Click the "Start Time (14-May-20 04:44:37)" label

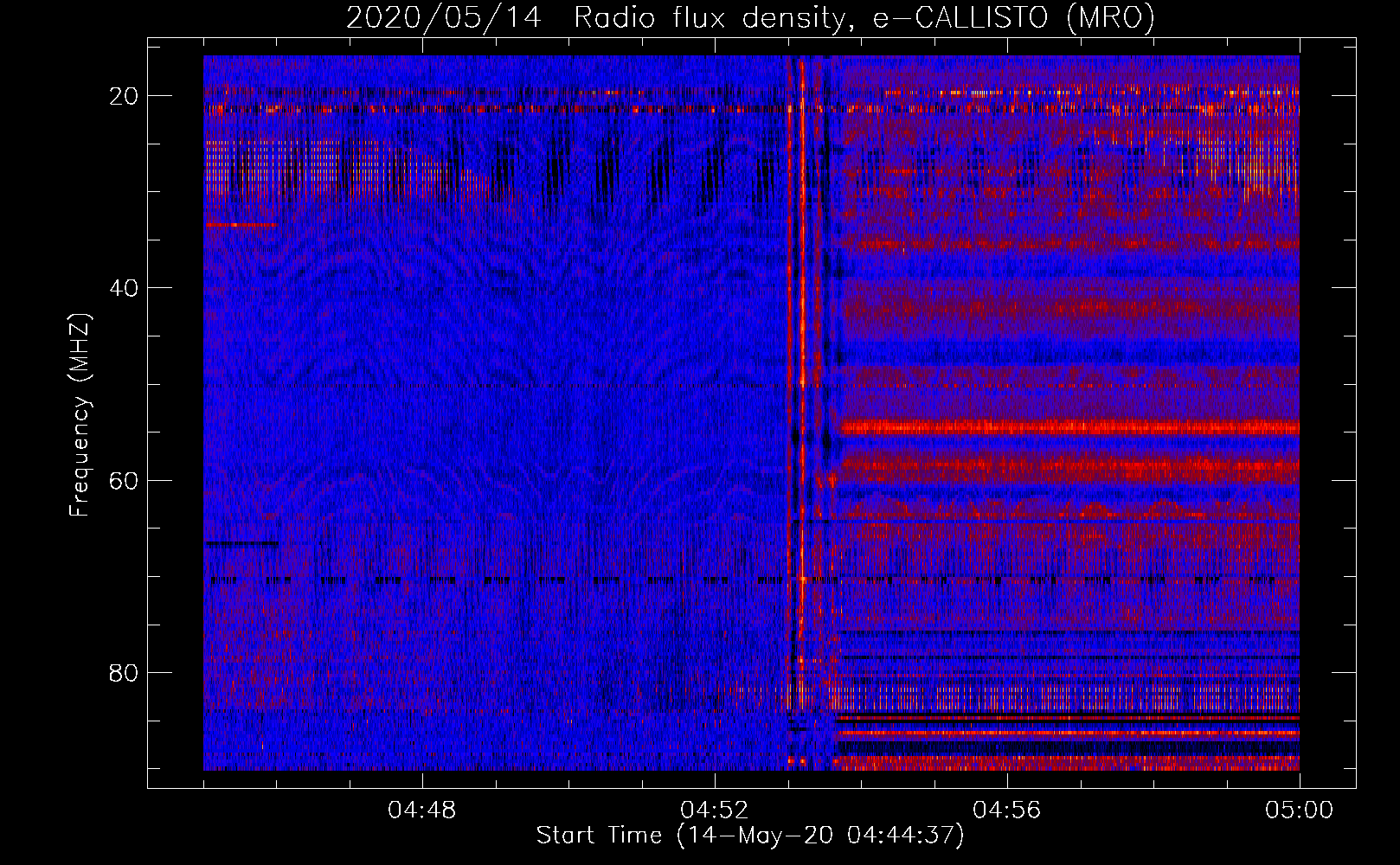[750, 836]
